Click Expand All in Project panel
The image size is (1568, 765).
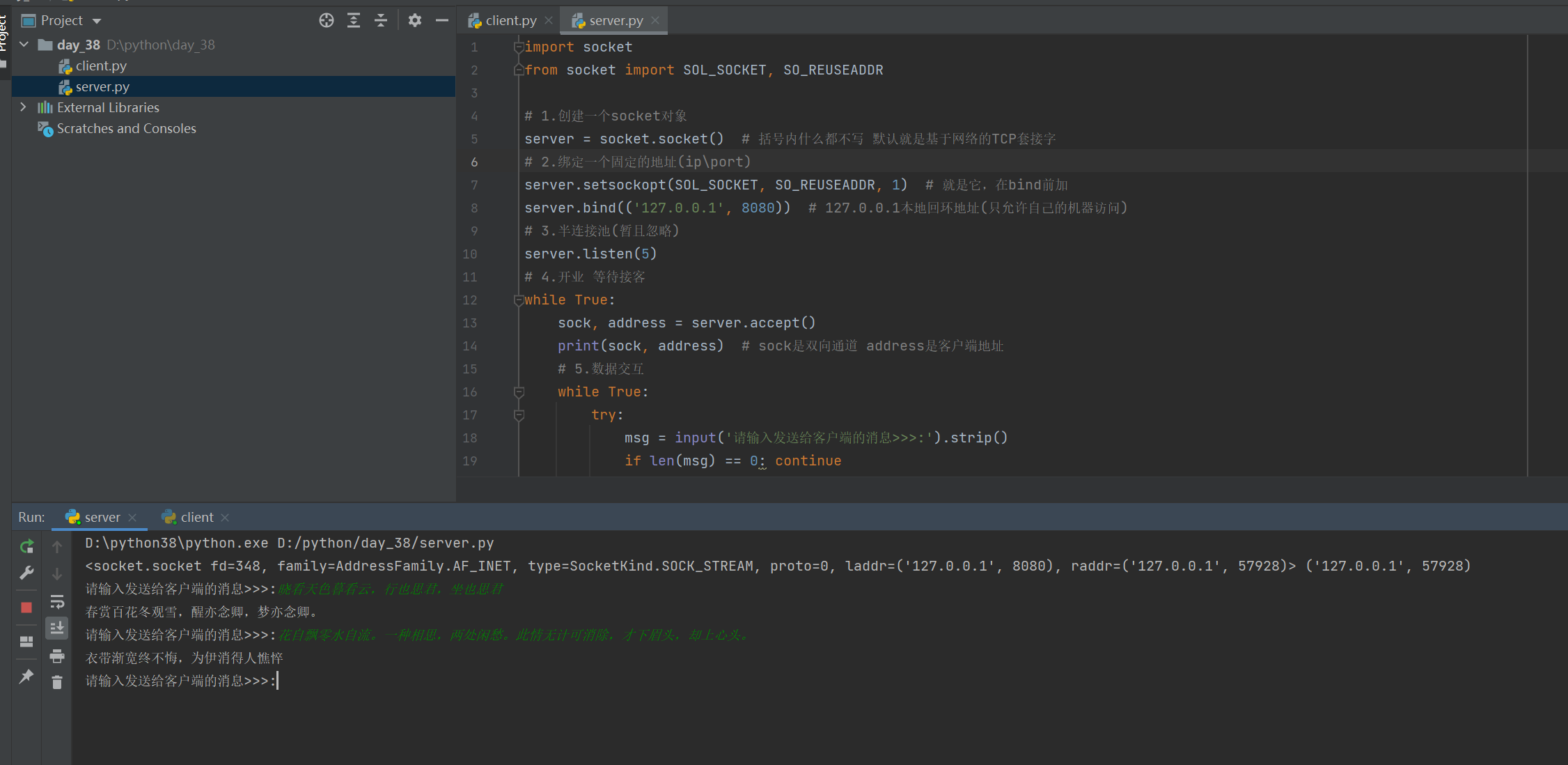(354, 20)
